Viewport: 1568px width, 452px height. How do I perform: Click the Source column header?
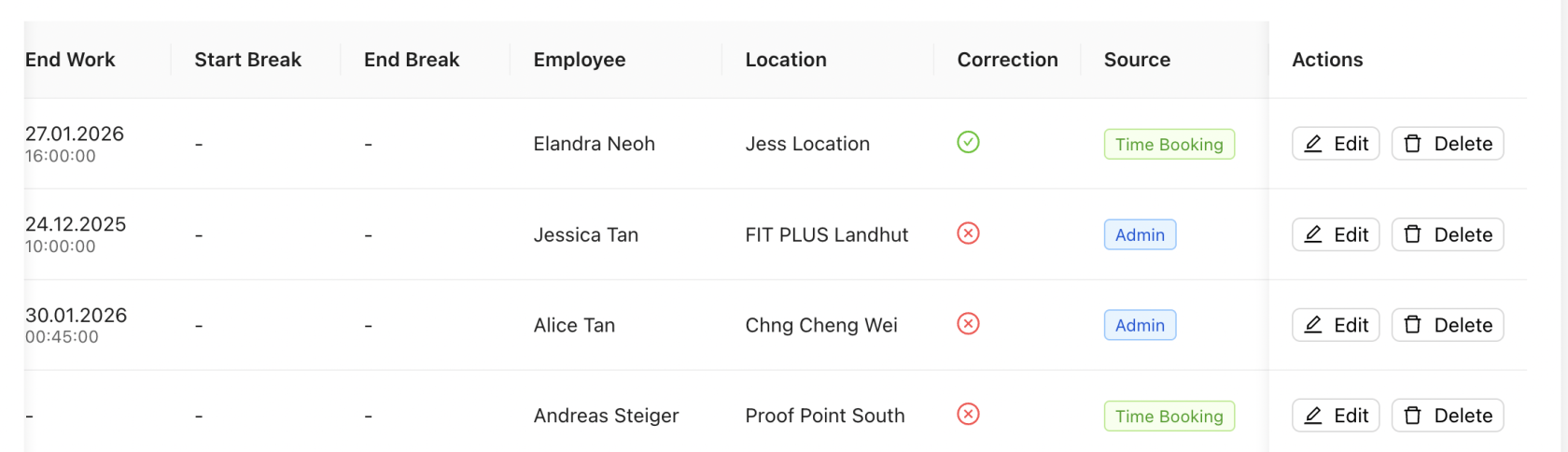pyautogui.click(x=1137, y=60)
